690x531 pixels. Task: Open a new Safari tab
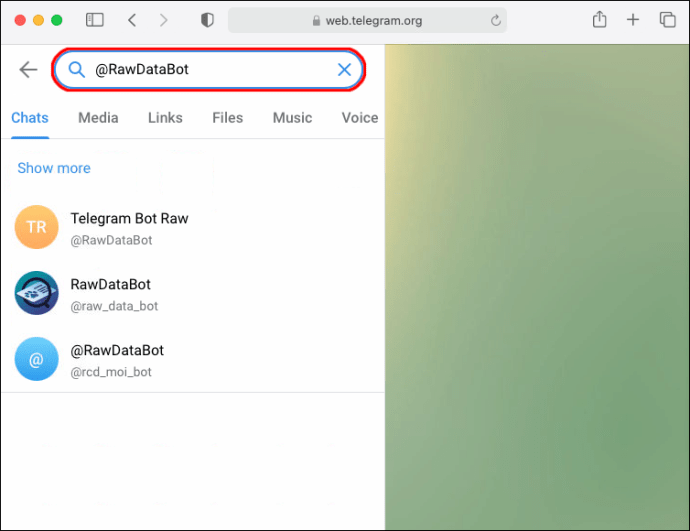tap(633, 19)
